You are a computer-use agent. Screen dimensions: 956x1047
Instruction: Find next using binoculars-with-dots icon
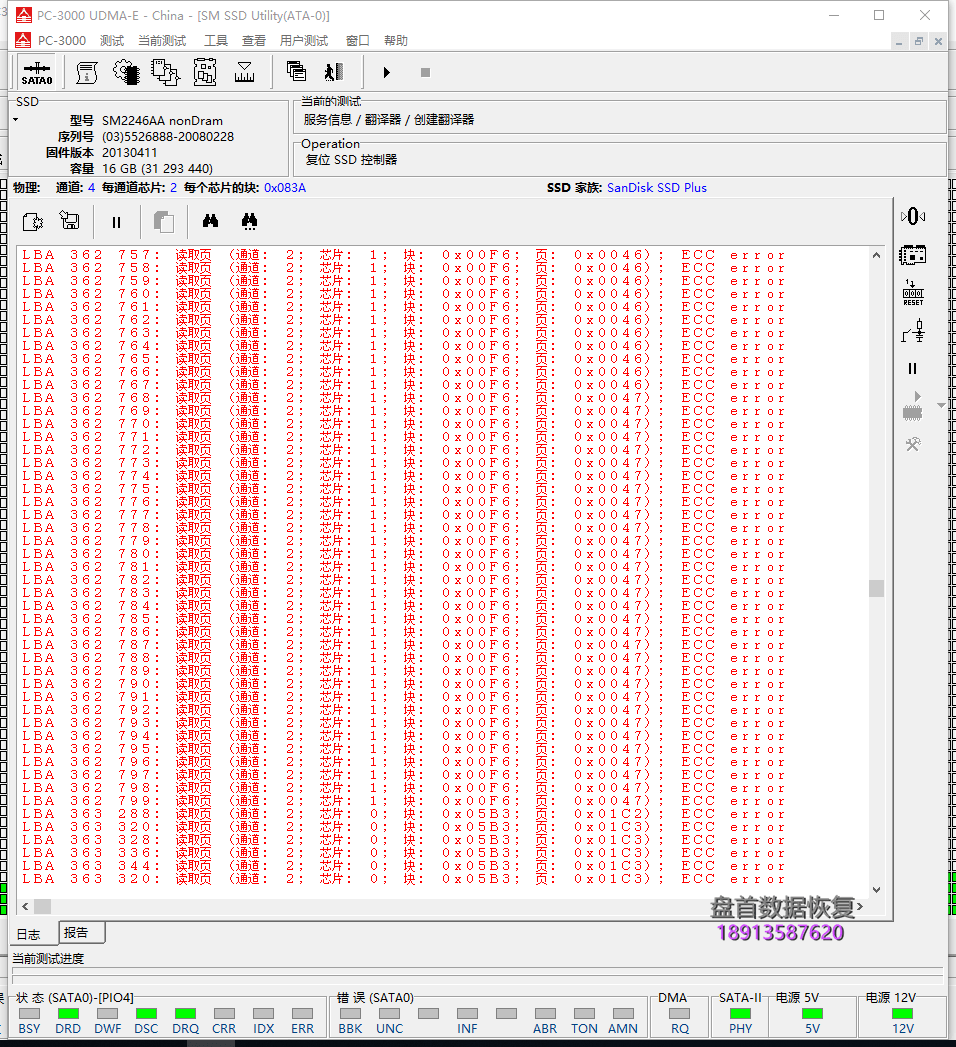click(250, 222)
